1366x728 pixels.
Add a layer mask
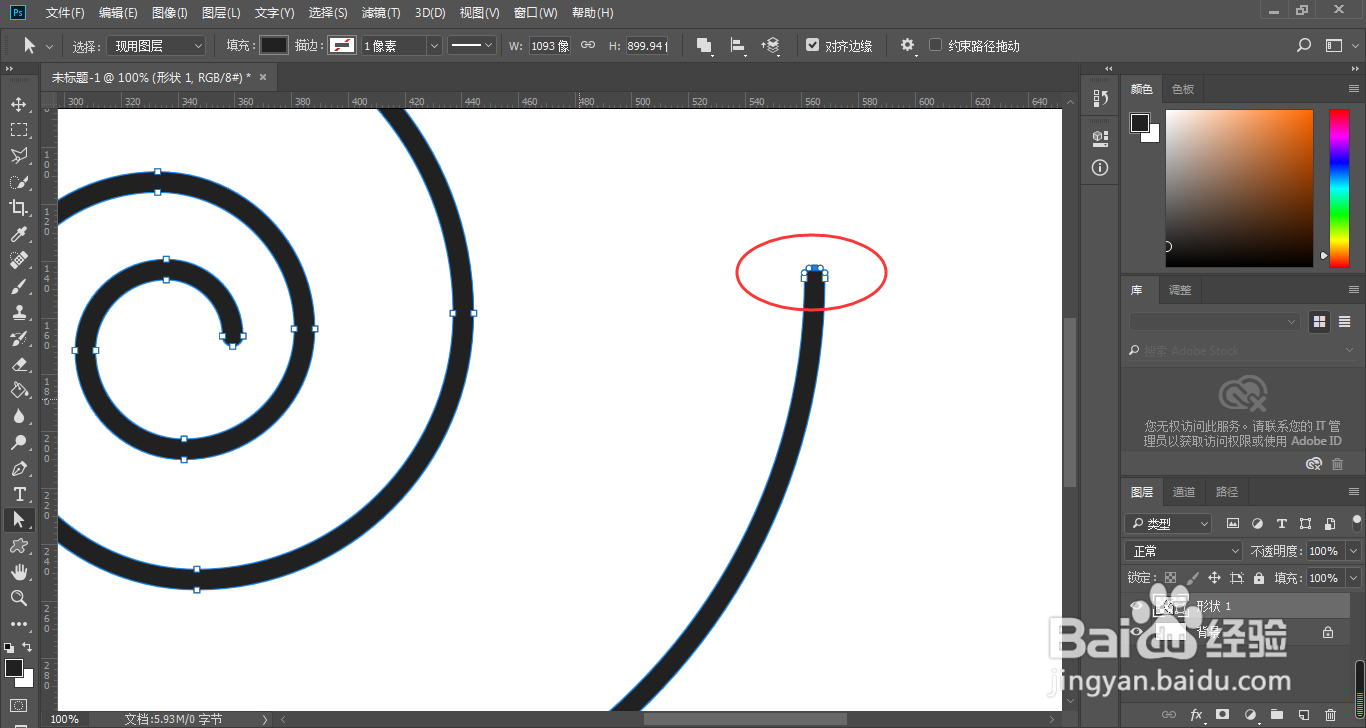pyautogui.click(x=1222, y=715)
